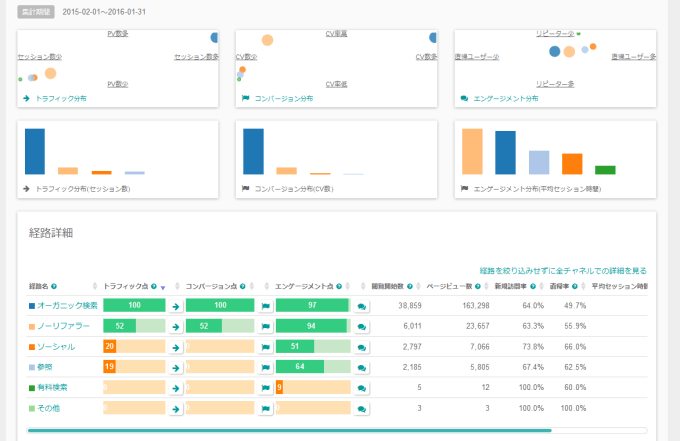Screen dimensions: 680x441
Task: Click engagement comment button in その他 row
Action: point(361,408)
